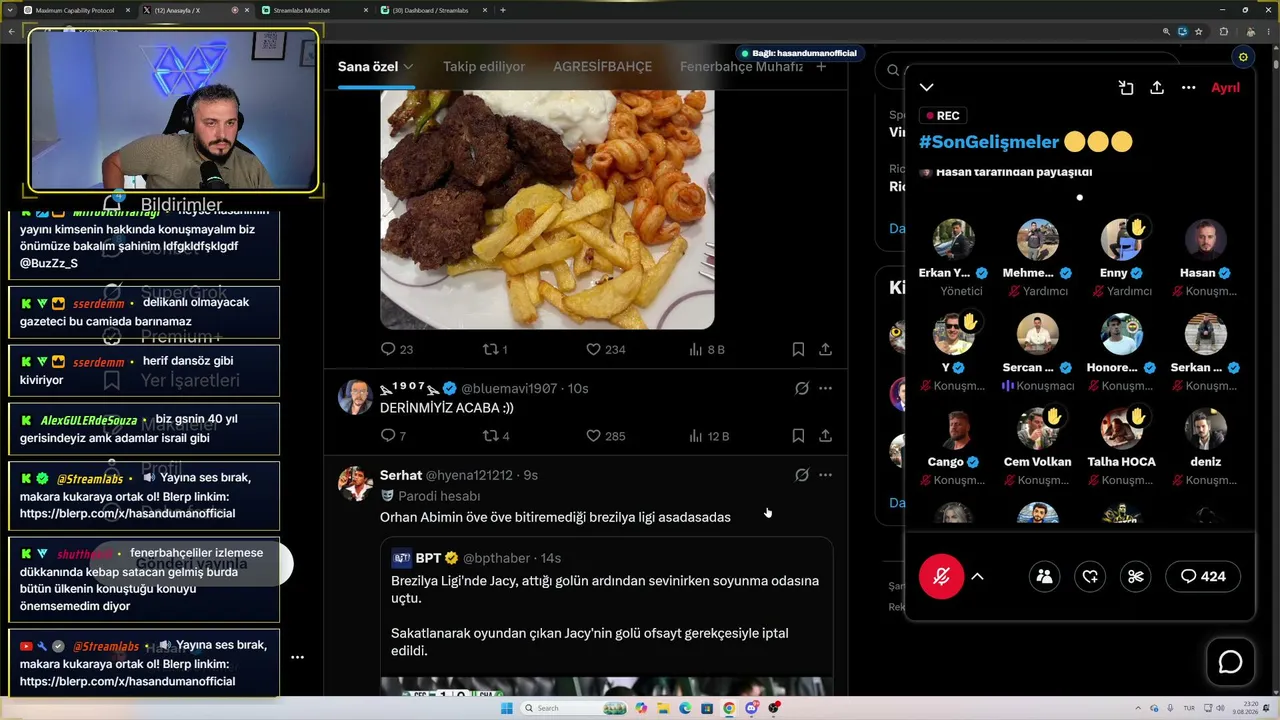Open Chrome extensions puzzle icon
This screenshot has height=720, width=1280.
1223,31
